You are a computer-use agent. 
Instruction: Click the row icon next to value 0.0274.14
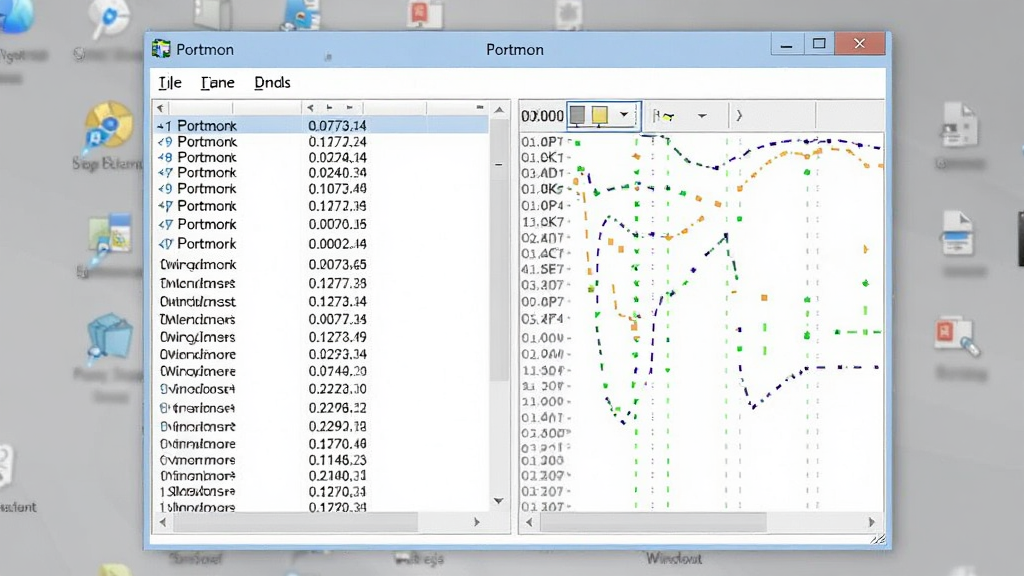pos(165,157)
